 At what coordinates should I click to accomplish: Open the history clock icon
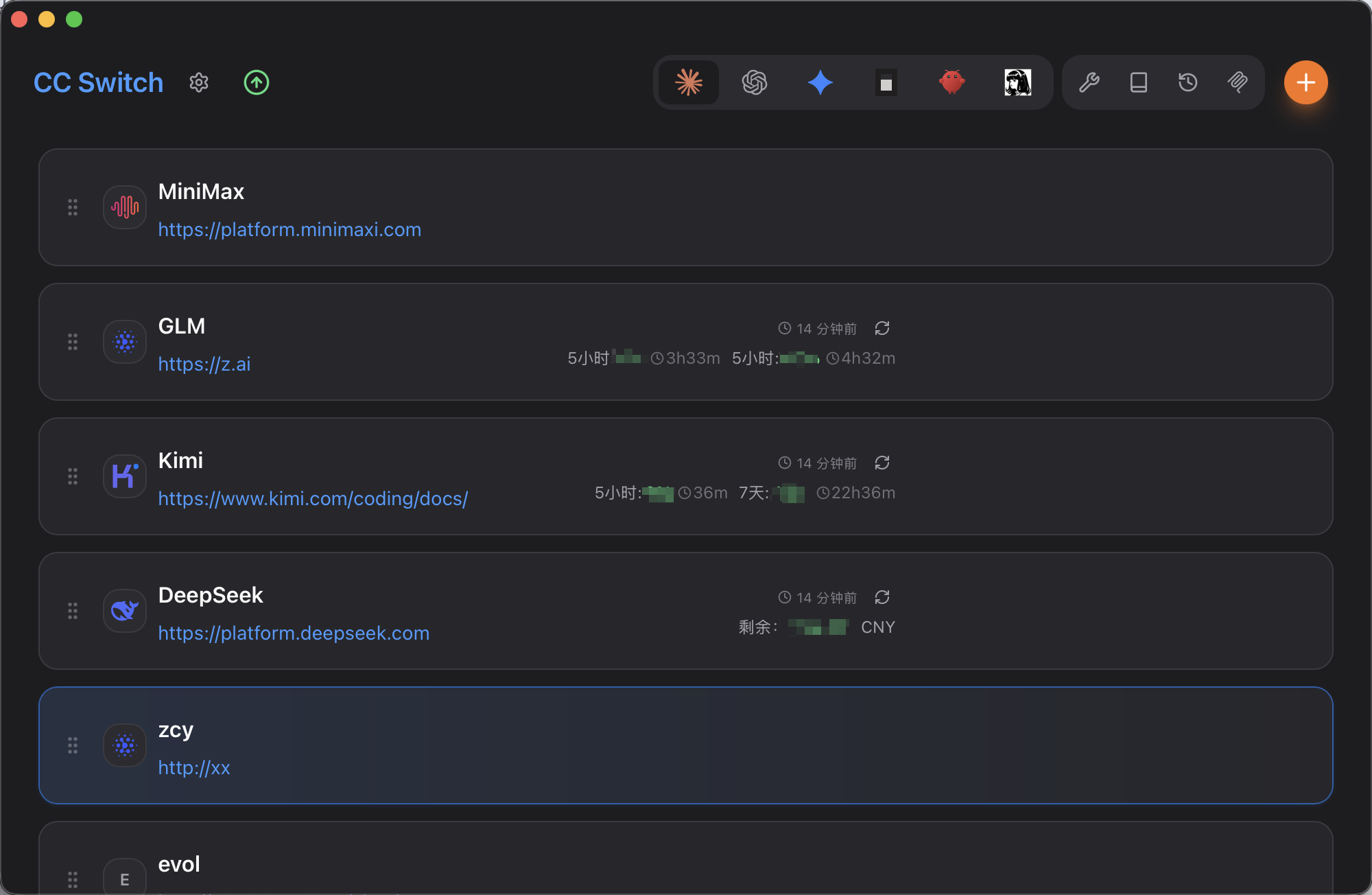click(1188, 82)
